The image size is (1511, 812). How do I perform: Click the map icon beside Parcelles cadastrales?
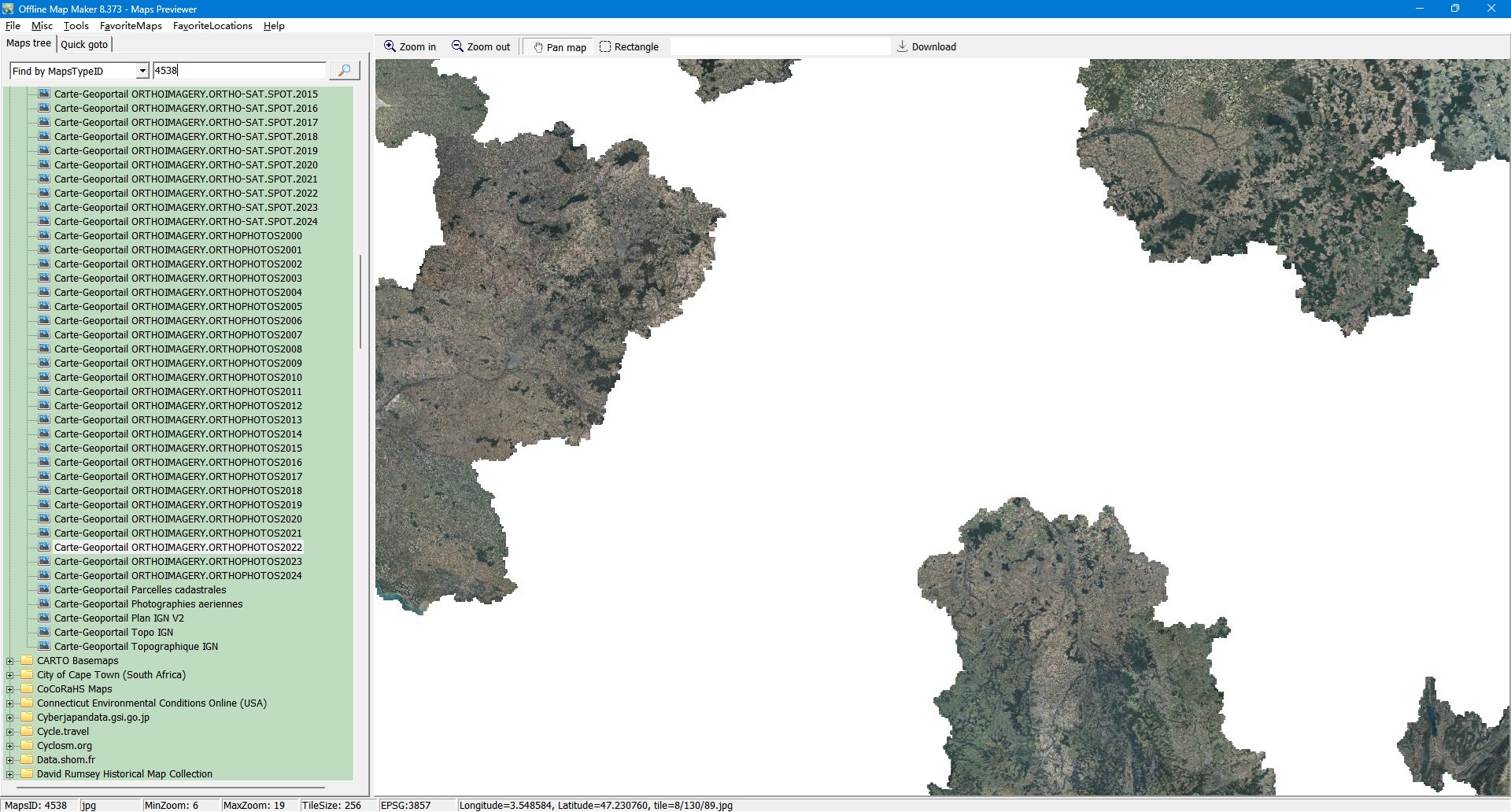pyautogui.click(x=44, y=589)
